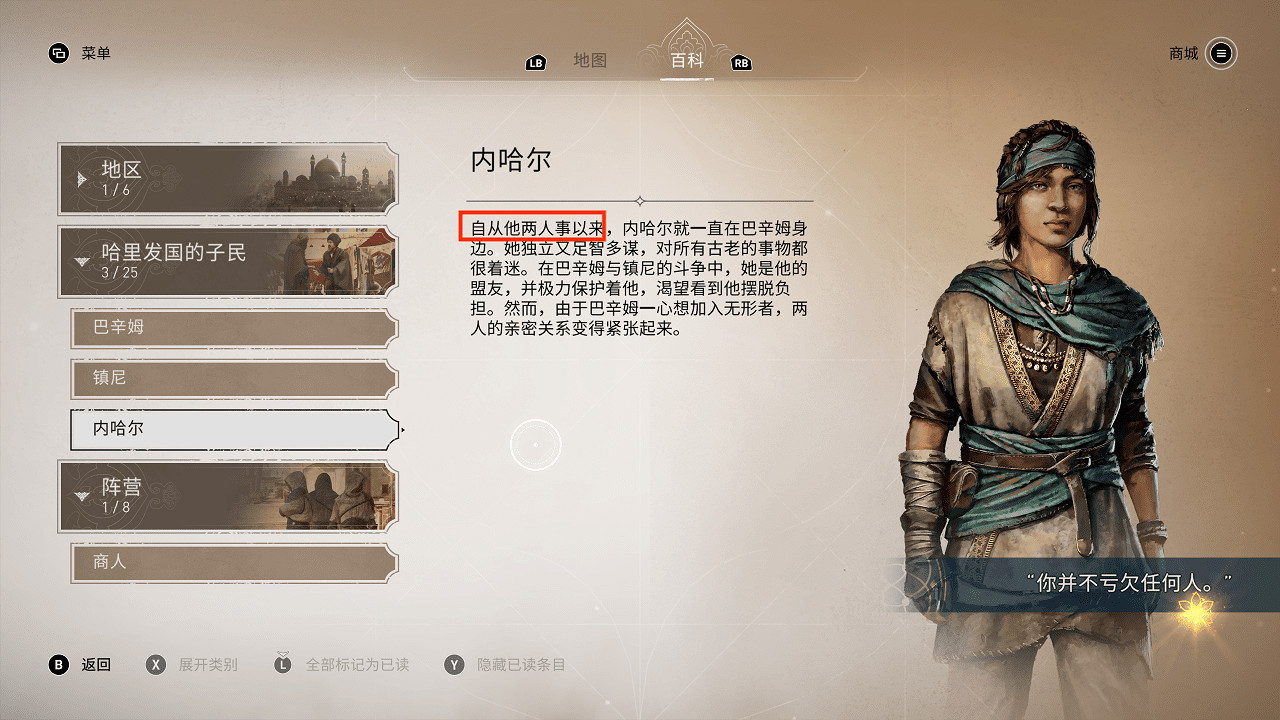Toggle 隐藏已读条目 option
Image resolution: width=1280 pixels, height=720 pixels.
(521, 665)
